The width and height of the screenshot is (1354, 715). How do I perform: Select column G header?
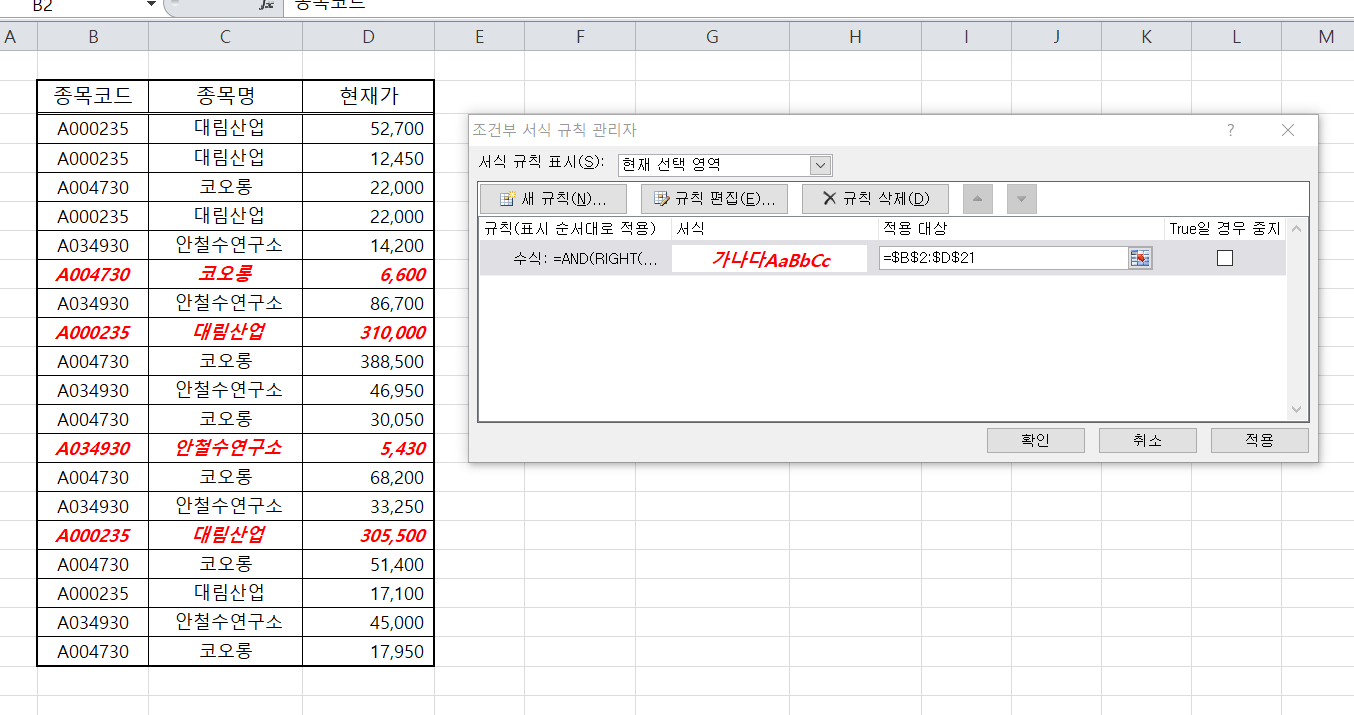[712, 37]
